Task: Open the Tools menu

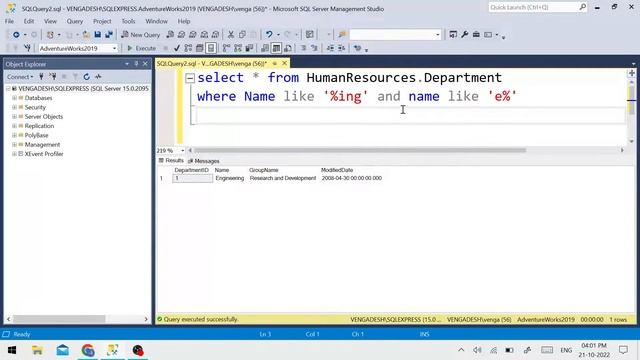Action: pyautogui.click(x=128, y=21)
